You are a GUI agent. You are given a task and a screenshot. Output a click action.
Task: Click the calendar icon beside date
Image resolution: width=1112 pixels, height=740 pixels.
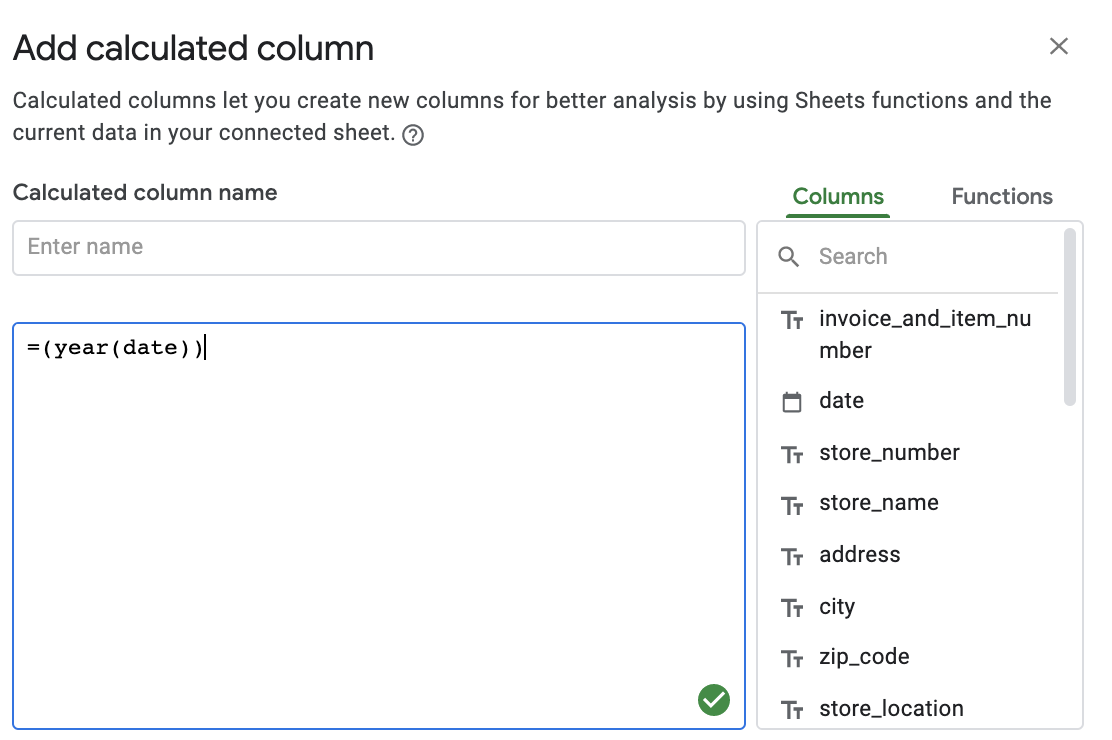pyautogui.click(x=792, y=402)
